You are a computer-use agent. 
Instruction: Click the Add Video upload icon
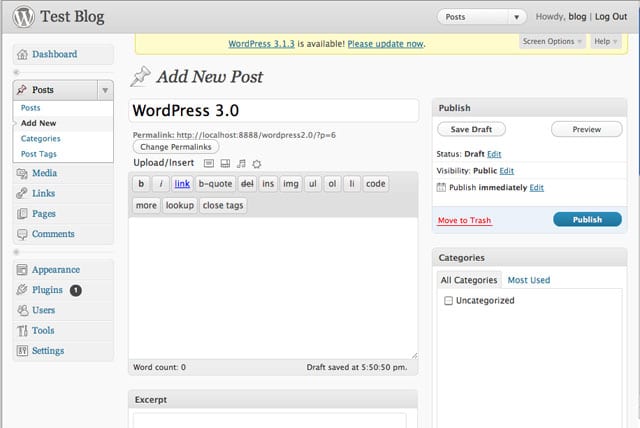[225, 163]
